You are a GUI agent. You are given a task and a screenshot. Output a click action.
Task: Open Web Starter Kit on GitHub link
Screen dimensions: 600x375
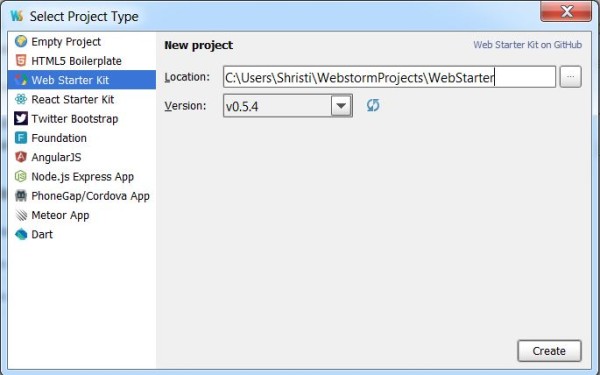point(527,45)
